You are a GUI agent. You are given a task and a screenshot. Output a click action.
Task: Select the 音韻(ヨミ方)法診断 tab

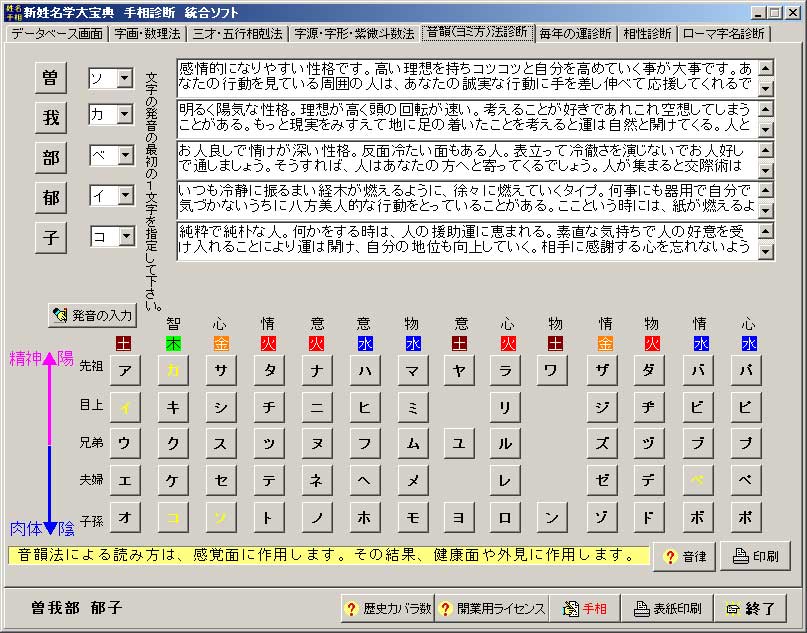point(478,32)
